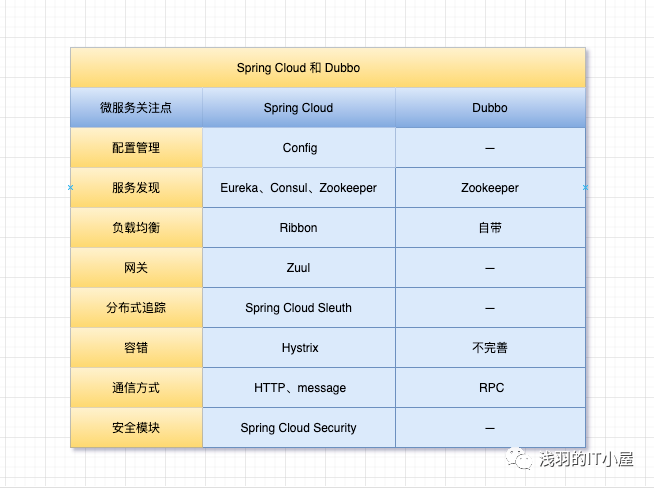Click the 'Spring Cloud' column header
654x488 pixels.
pyautogui.click(x=299, y=108)
